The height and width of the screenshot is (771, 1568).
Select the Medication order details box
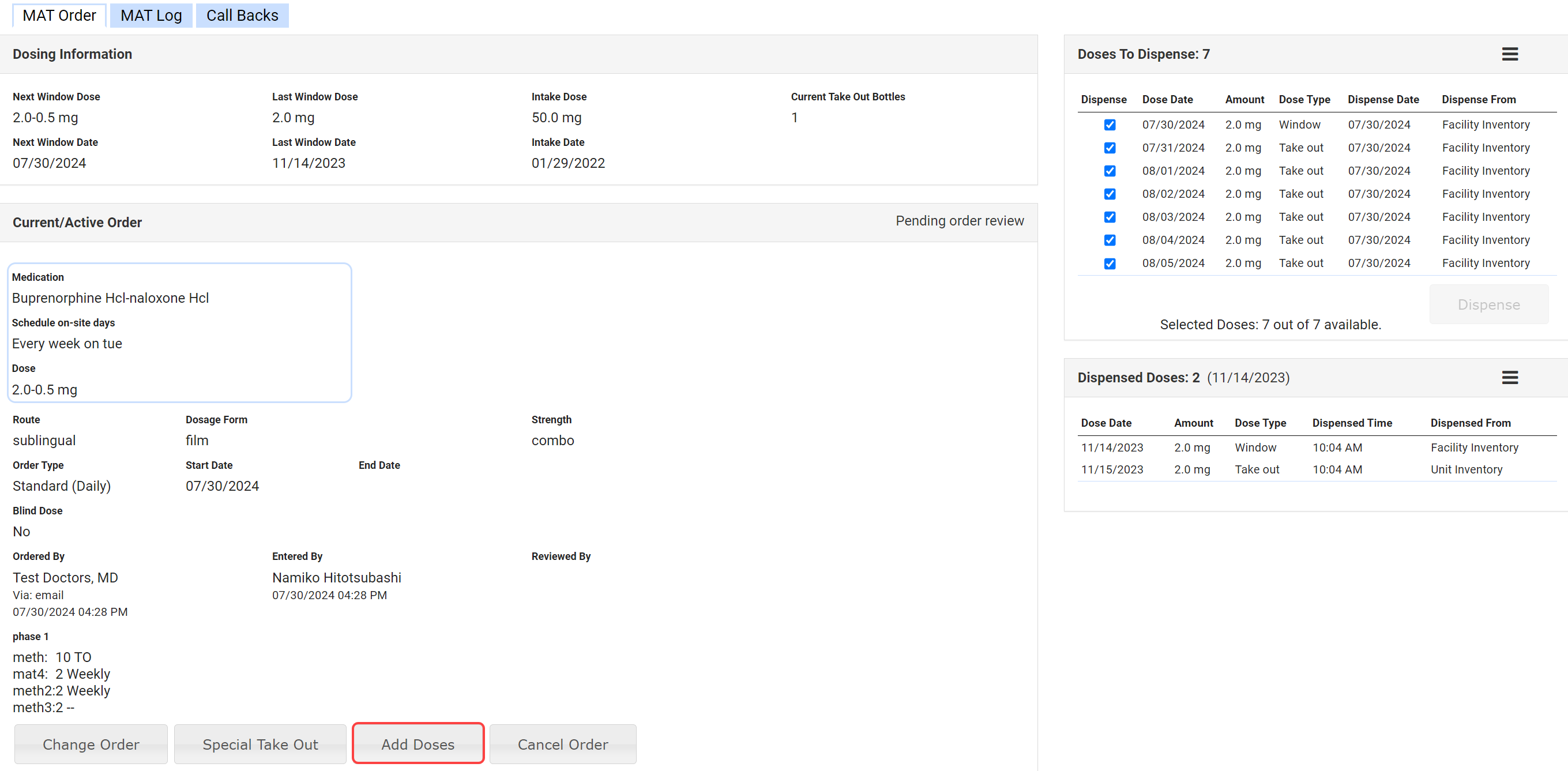[179, 333]
